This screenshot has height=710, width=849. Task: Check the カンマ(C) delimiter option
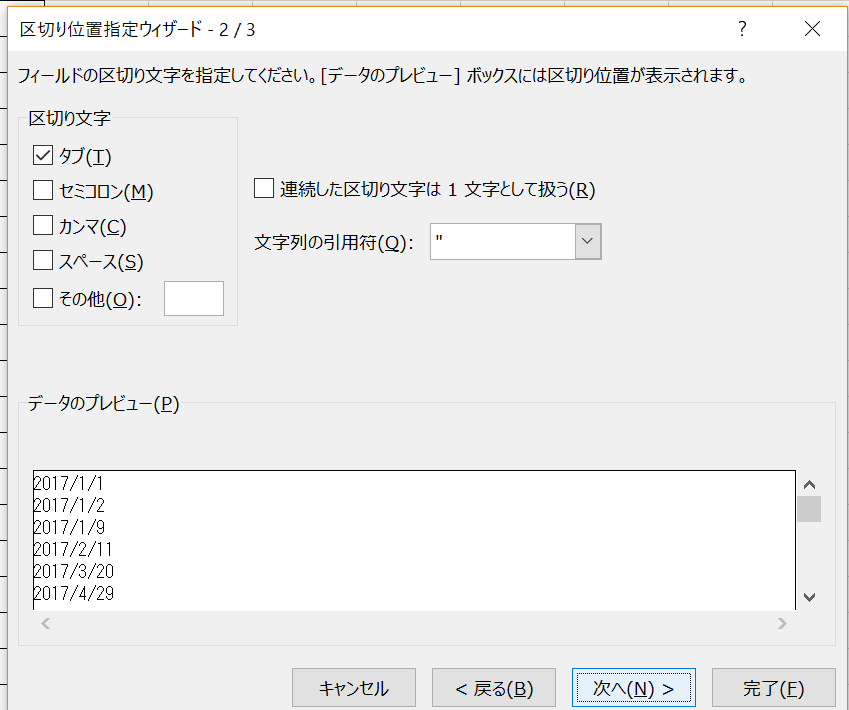click(42, 226)
